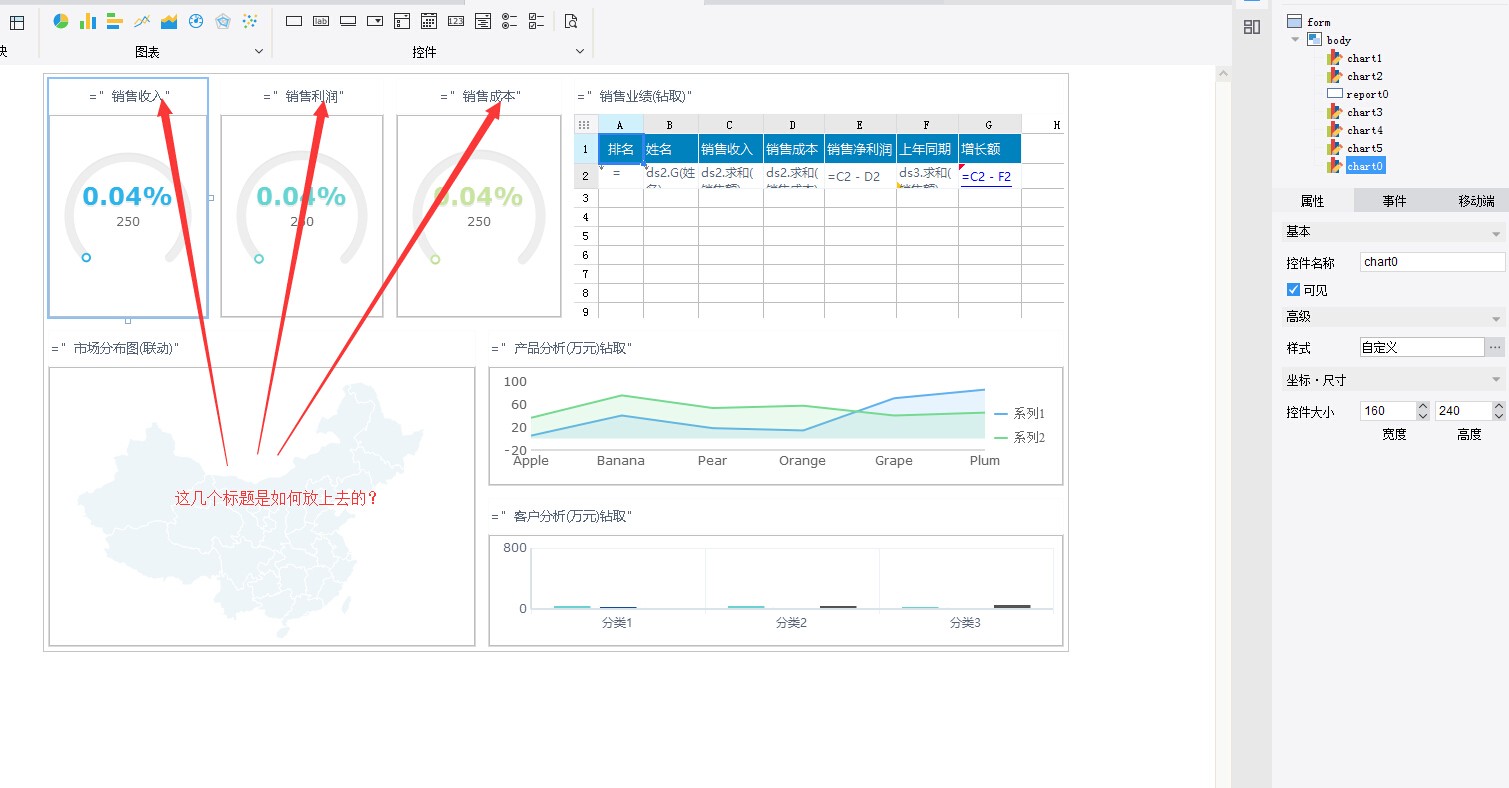Insert a column chart from toolbar
The height and width of the screenshot is (788, 1509).
[x=88, y=21]
